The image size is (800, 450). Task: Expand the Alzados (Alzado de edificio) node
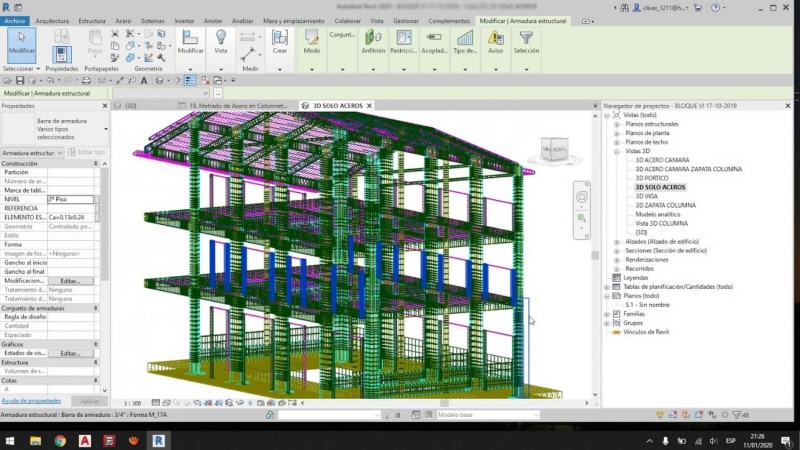(x=616, y=242)
